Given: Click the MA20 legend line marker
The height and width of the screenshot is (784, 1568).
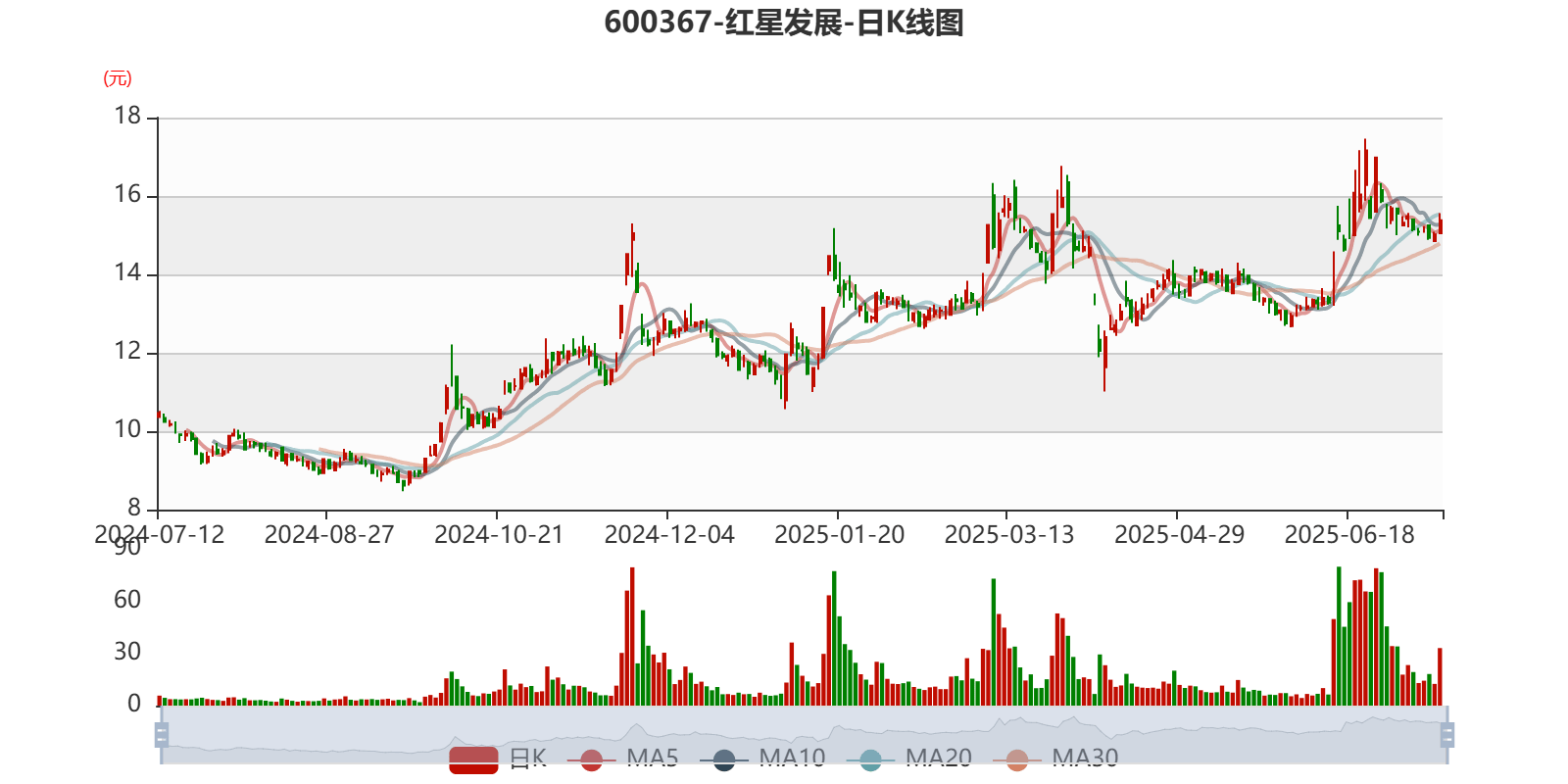Looking at the screenshot, I should pos(870,759).
